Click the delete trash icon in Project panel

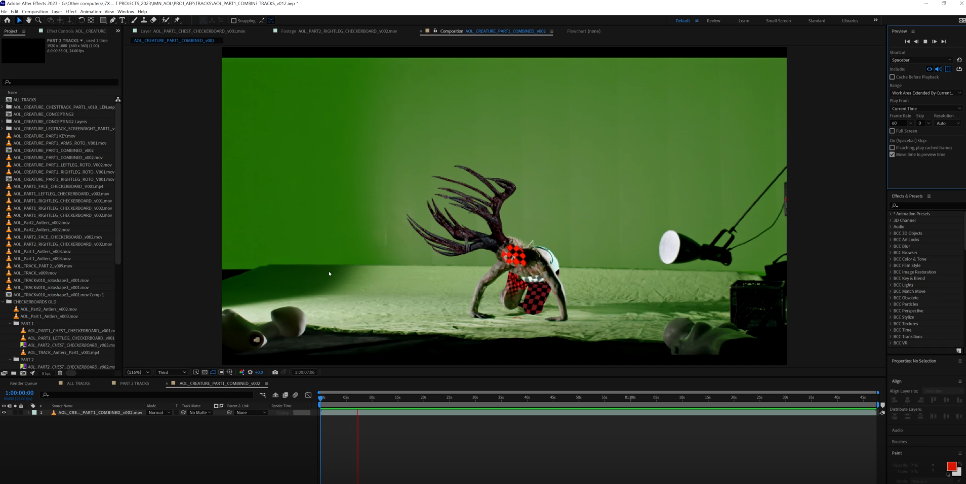60,373
